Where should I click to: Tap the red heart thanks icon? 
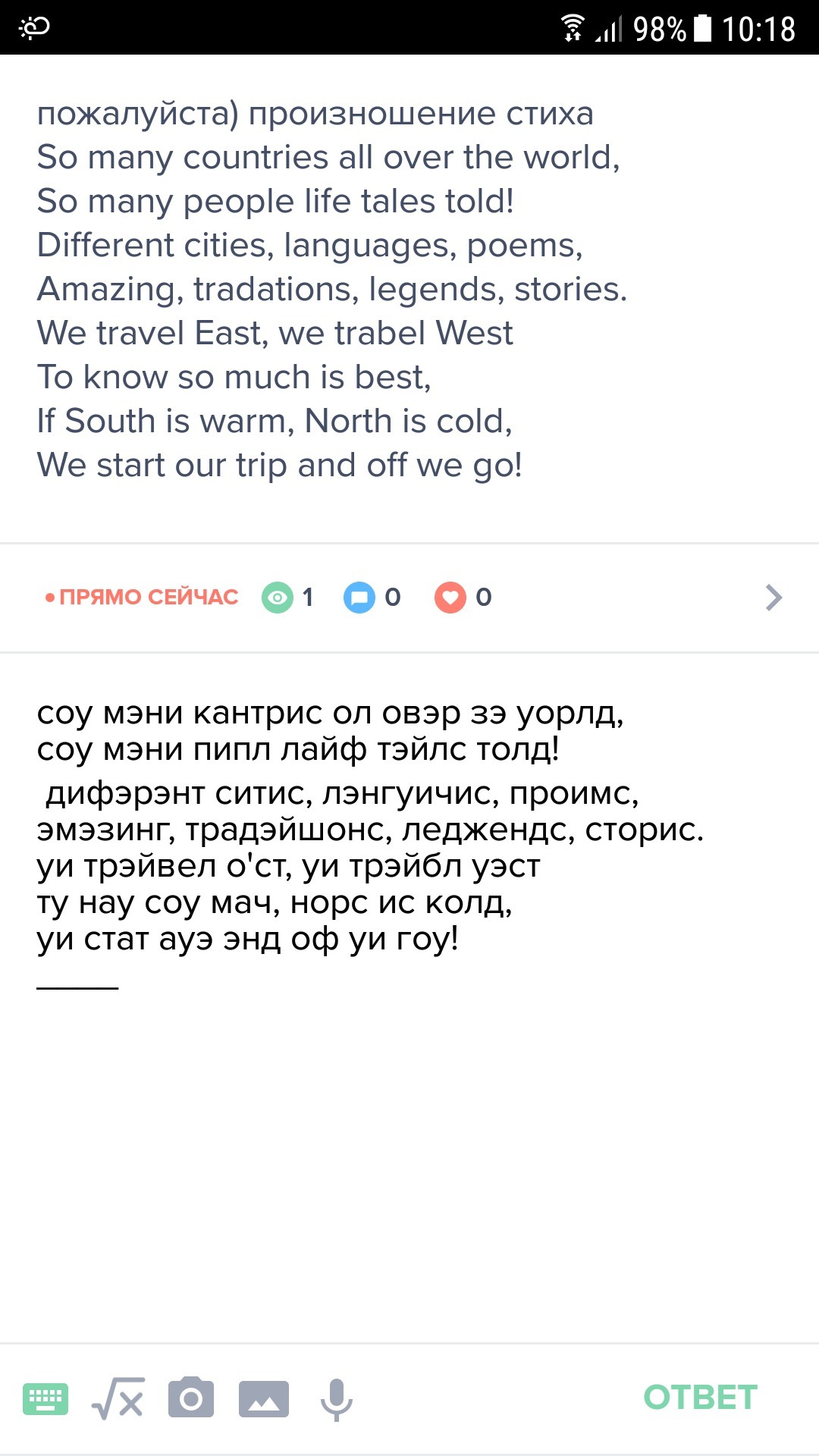click(450, 598)
